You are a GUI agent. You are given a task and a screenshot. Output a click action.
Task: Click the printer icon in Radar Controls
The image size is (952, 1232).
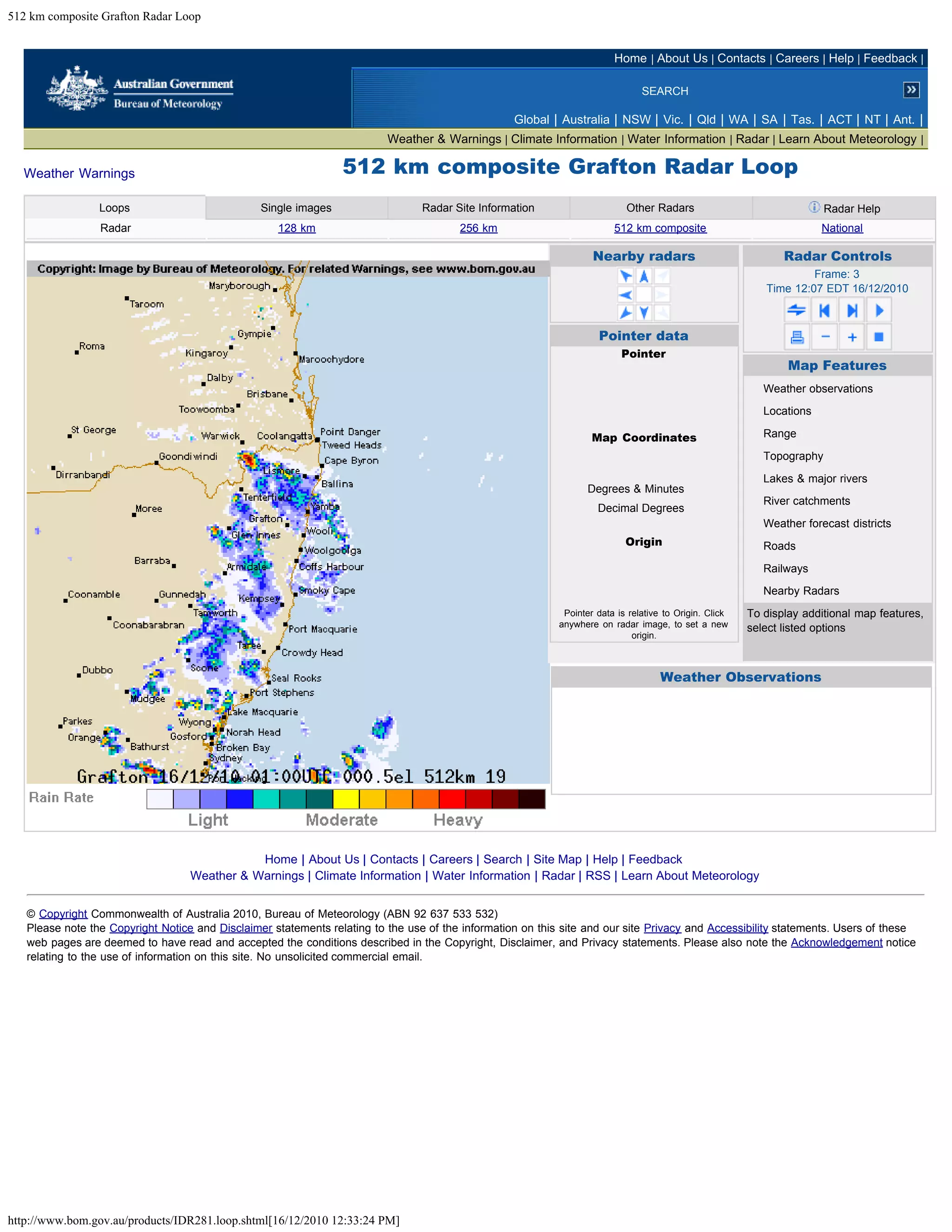point(797,337)
